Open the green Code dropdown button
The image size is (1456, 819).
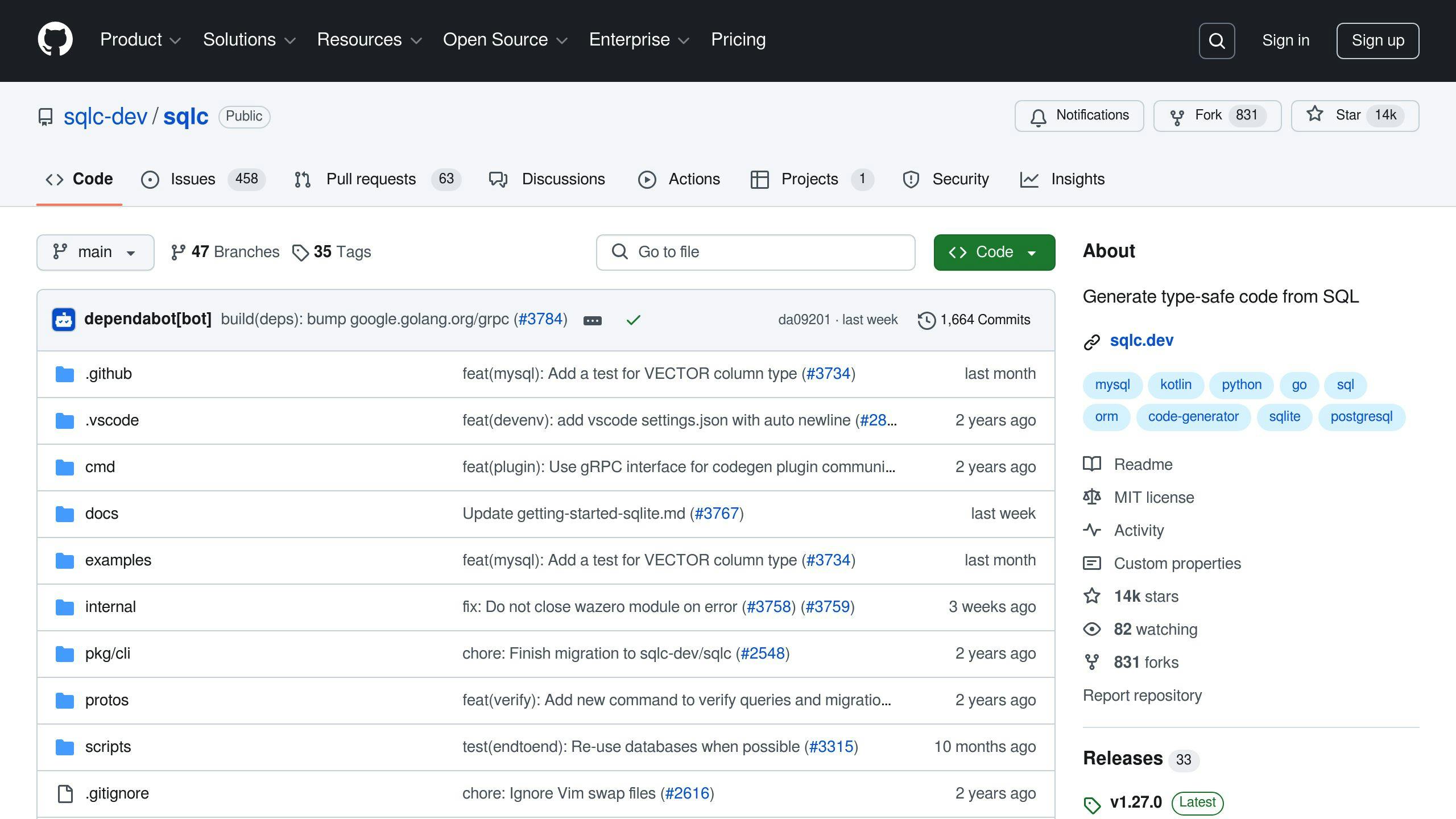coord(994,253)
